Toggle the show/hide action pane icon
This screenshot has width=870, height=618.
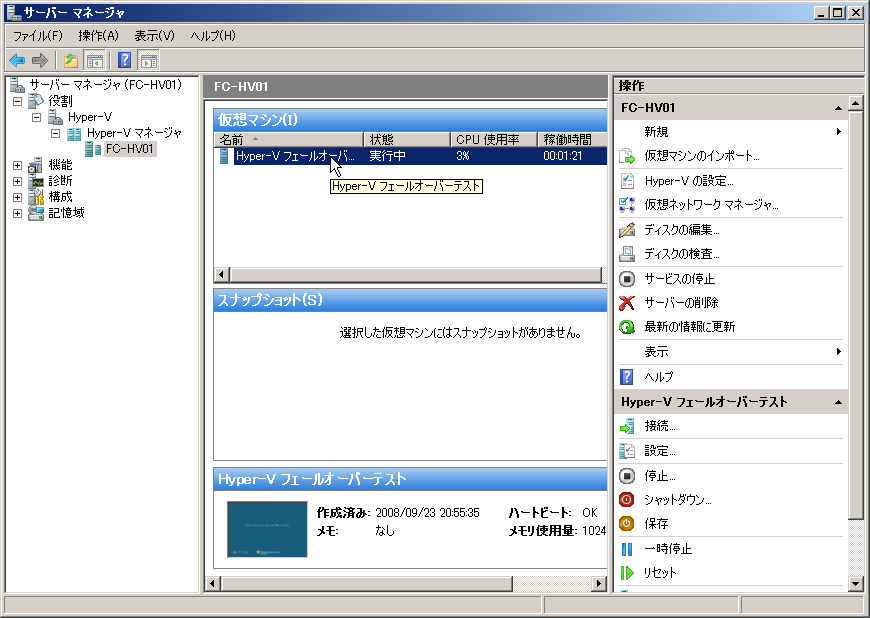pyautogui.click(x=148, y=60)
